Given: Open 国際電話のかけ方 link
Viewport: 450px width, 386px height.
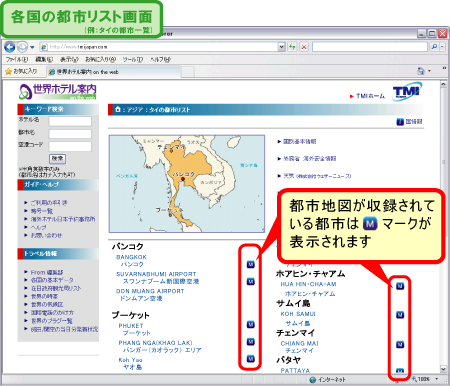Looking at the screenshot, I should click(x=52, y=313).
